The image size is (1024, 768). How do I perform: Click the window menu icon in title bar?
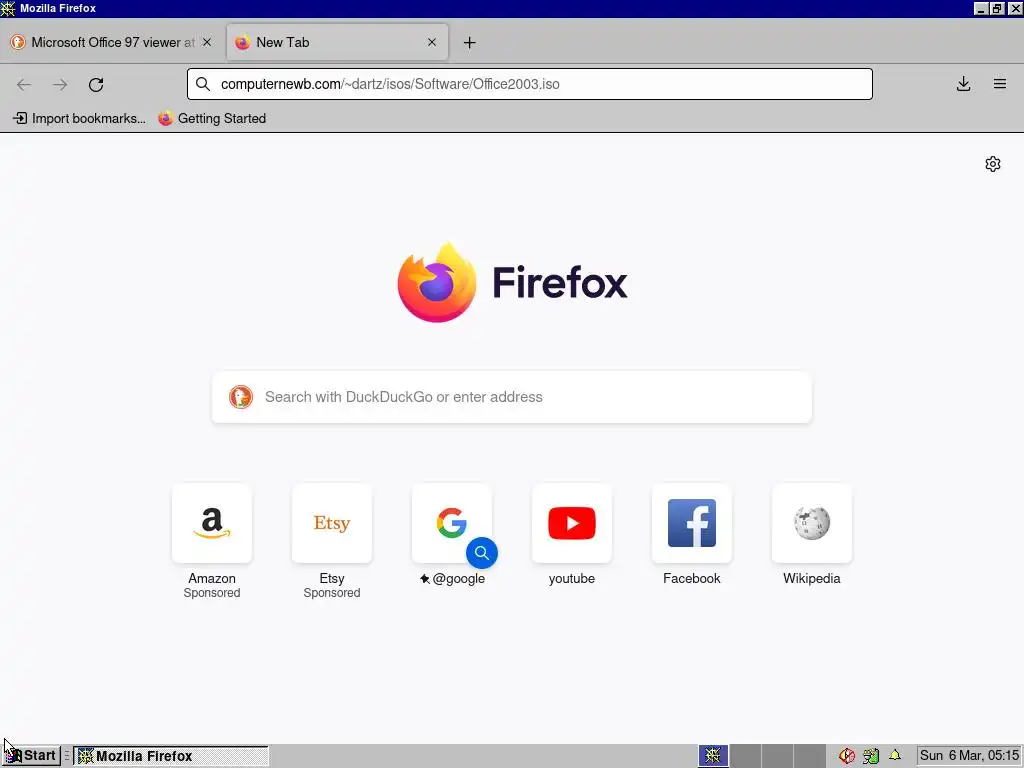(8, 8)
